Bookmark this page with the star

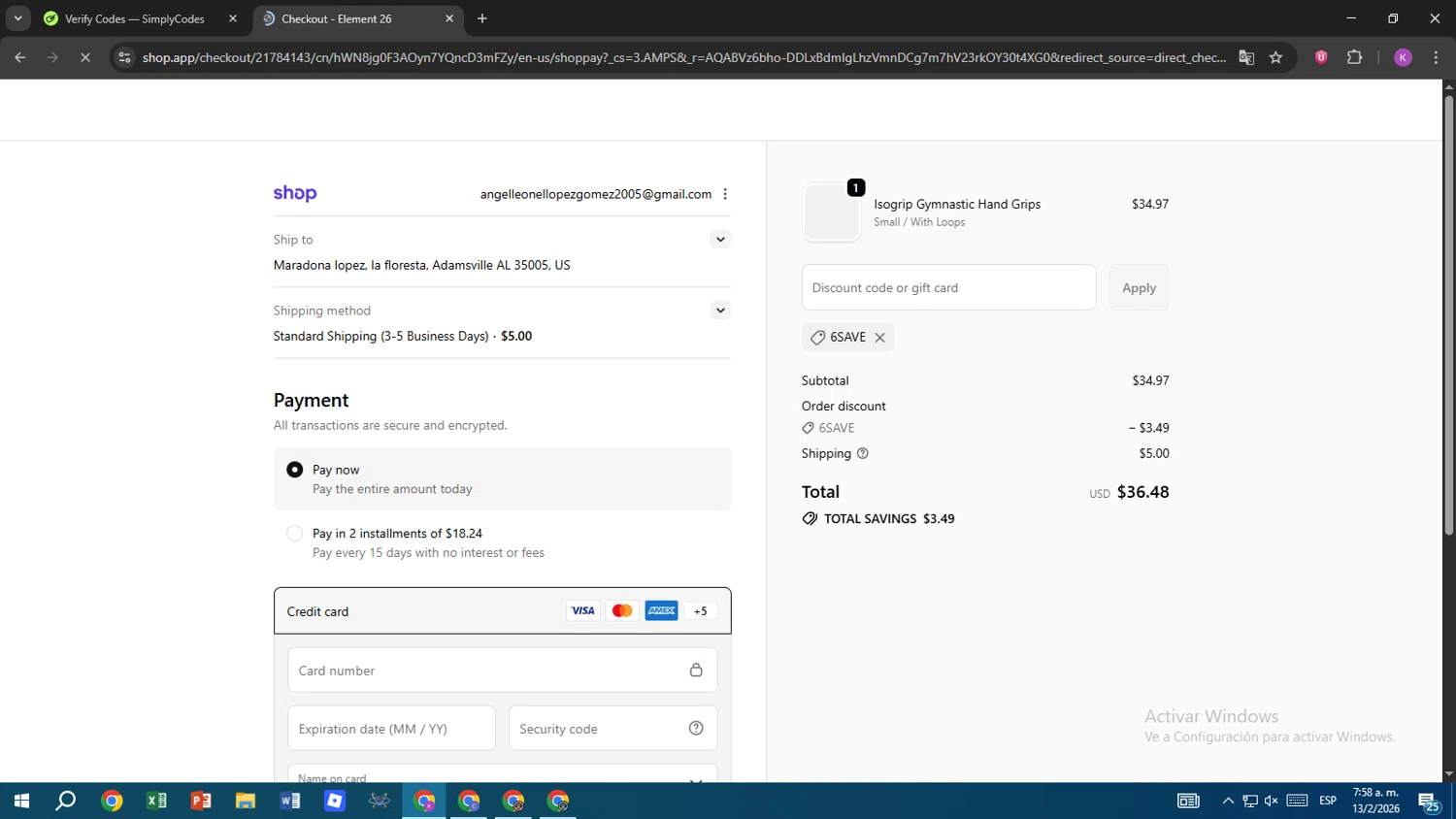pyautogui.click(x=1275, y=57)
